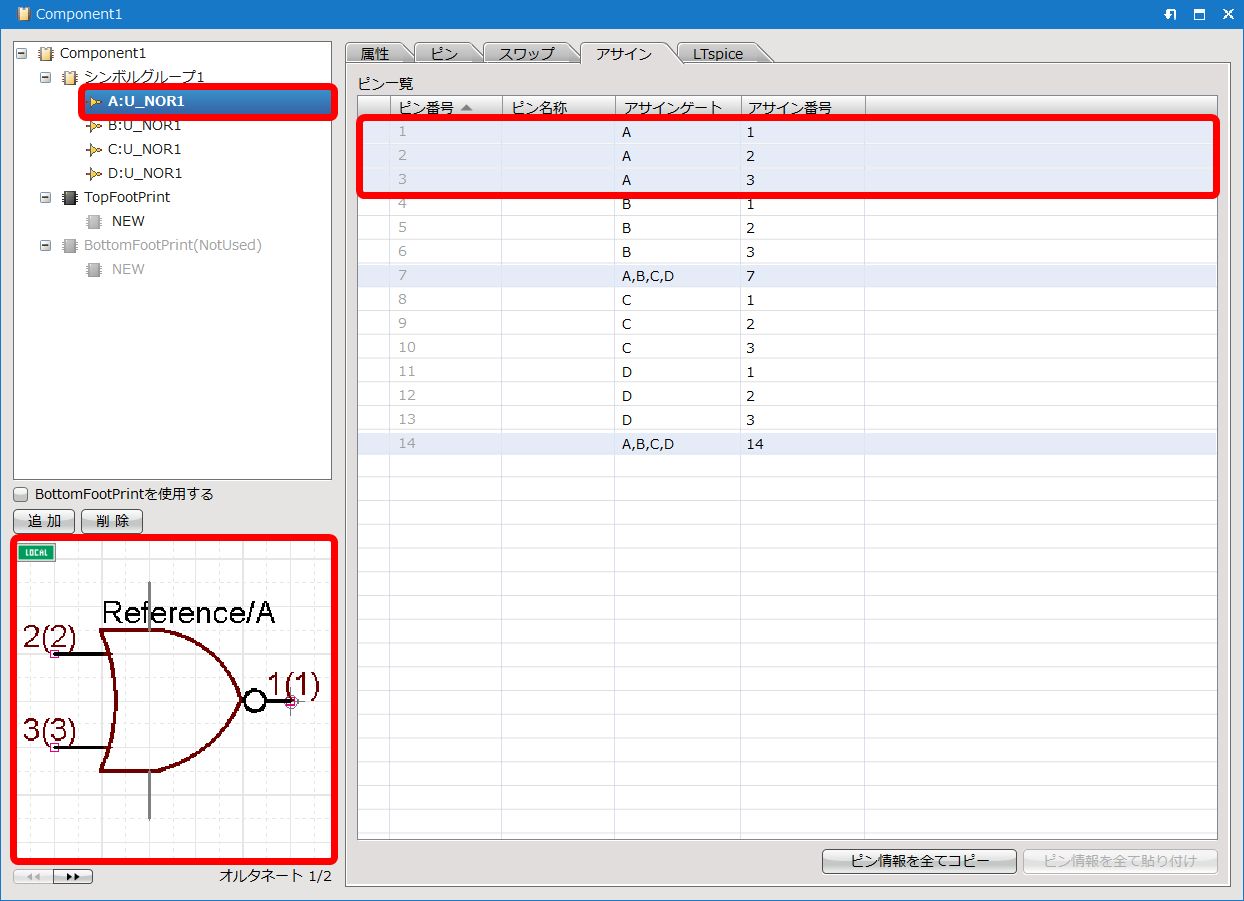Switch to the 属性 tab

375,54
